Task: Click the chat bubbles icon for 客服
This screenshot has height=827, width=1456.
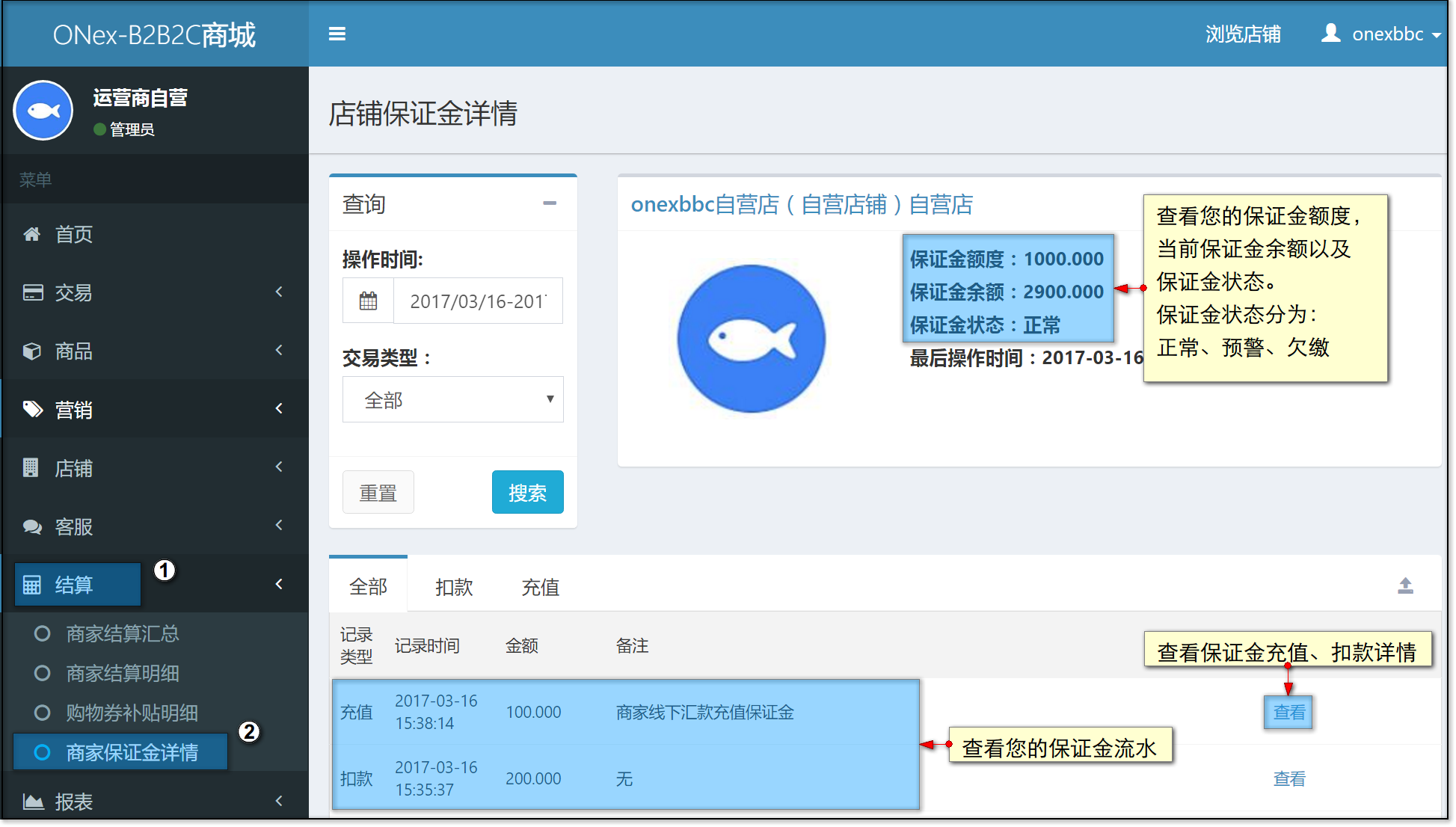Action: [32, 526]
